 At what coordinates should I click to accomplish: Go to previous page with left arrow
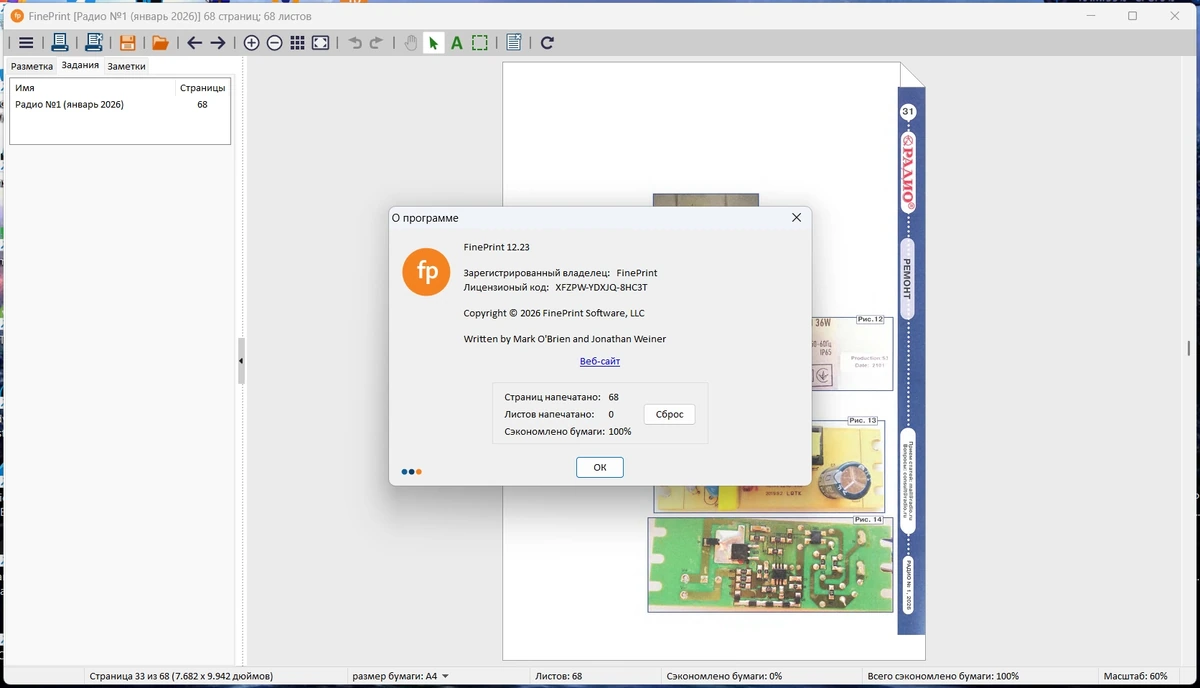click(194, 43)
